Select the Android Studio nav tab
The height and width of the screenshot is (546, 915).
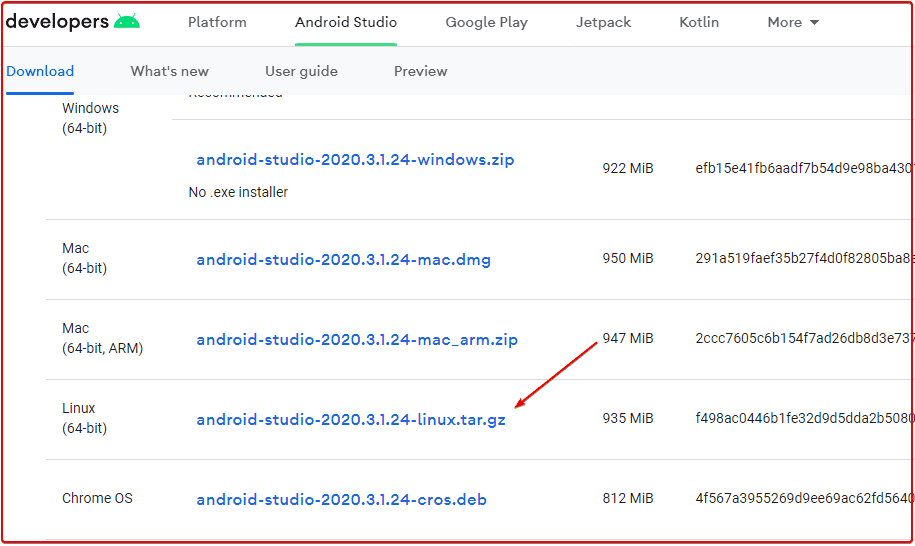click(x=345, y=22)
